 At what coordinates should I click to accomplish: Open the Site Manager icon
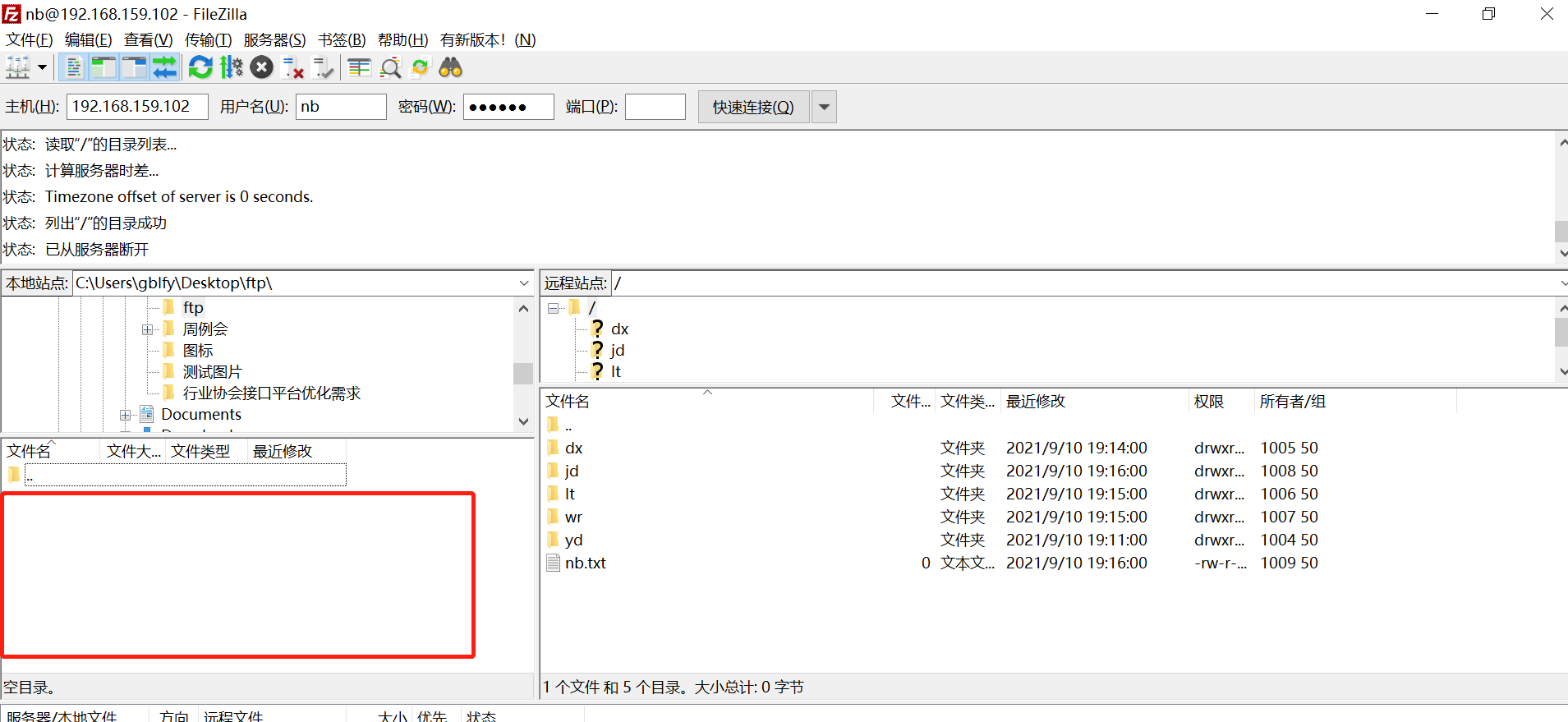(x=18, y=67)
